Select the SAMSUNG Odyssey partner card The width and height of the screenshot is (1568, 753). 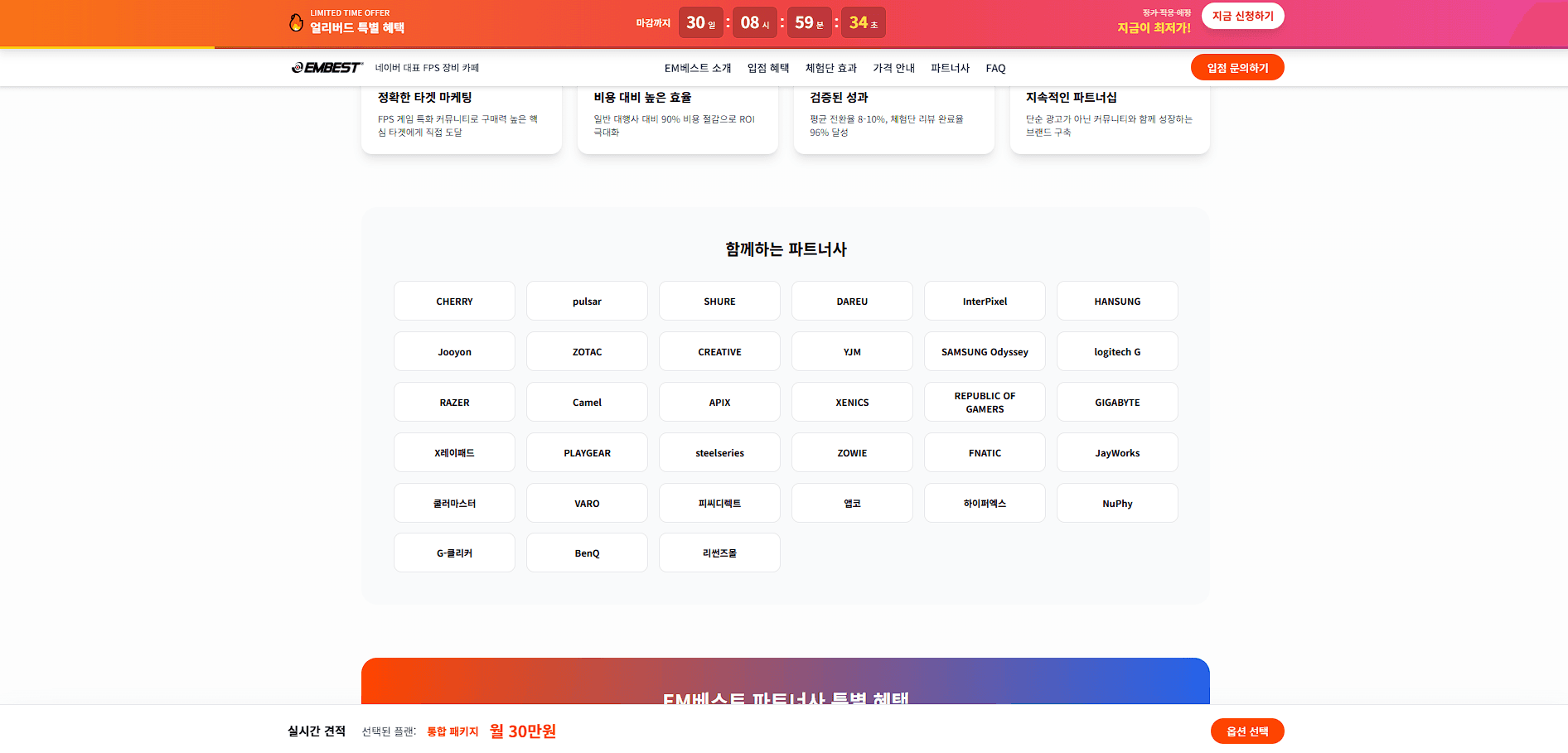coord(985,351)
